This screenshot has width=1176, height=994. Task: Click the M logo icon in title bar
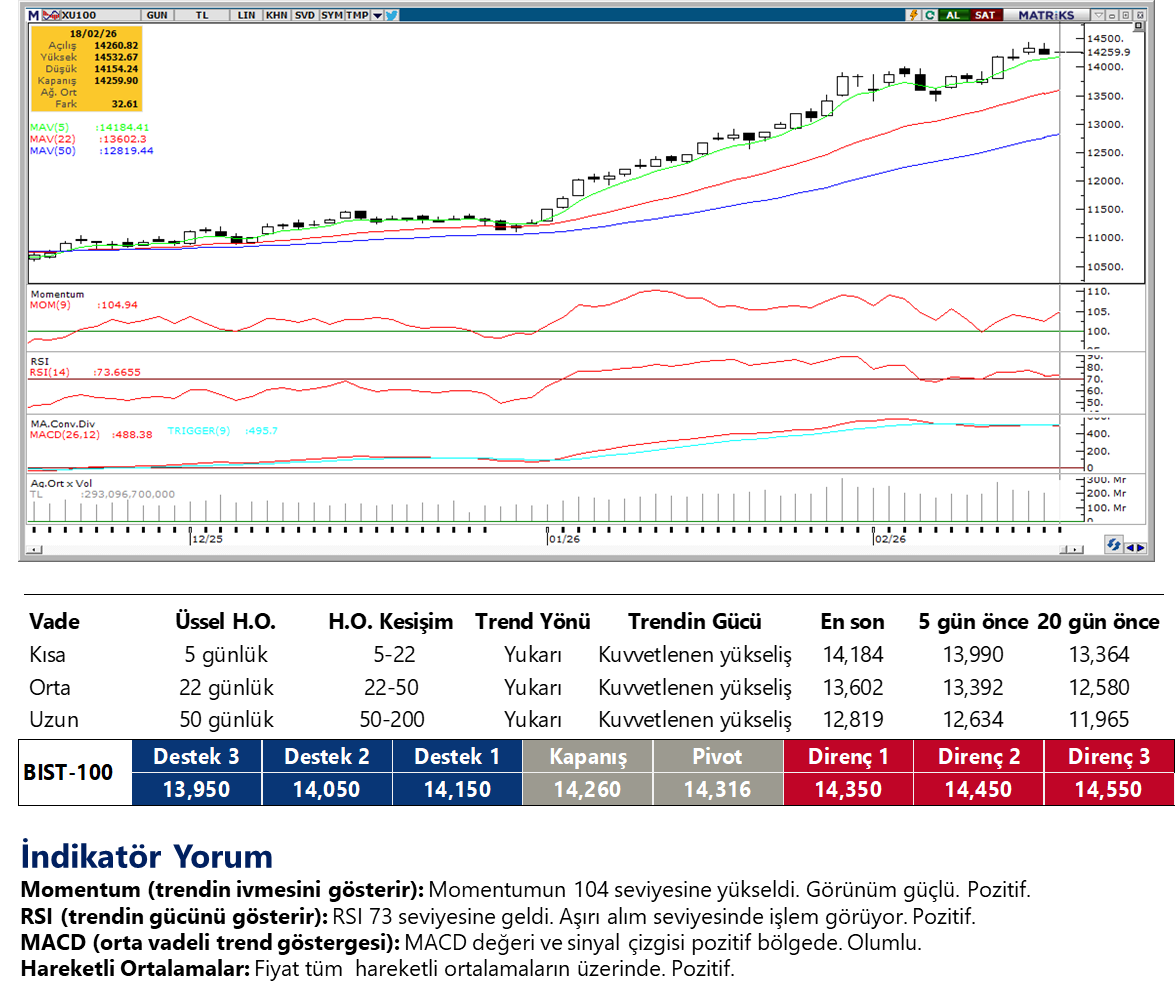coord(33,15)
